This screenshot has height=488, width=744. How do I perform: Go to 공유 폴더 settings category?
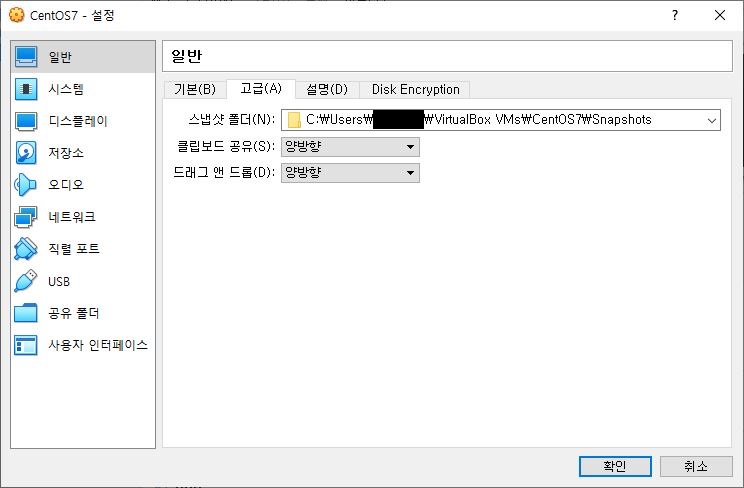click(83, 313)
